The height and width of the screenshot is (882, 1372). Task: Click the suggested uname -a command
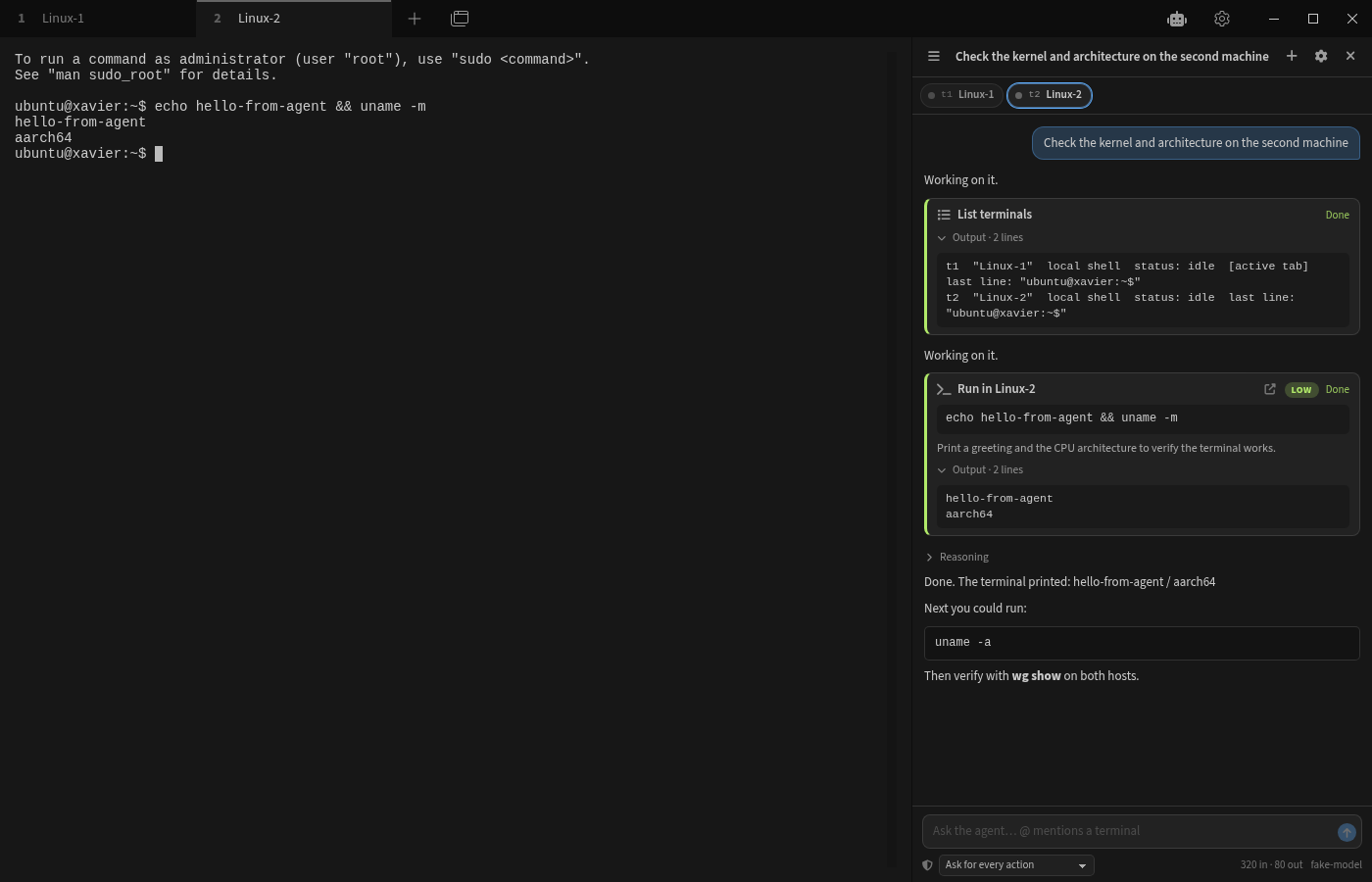(1142, 643)
